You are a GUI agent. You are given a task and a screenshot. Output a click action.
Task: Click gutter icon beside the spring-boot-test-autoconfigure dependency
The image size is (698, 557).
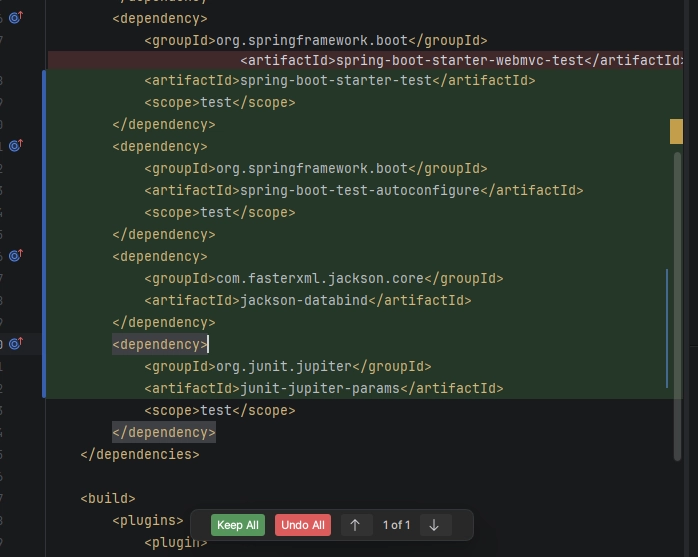[x=15, y=146]
